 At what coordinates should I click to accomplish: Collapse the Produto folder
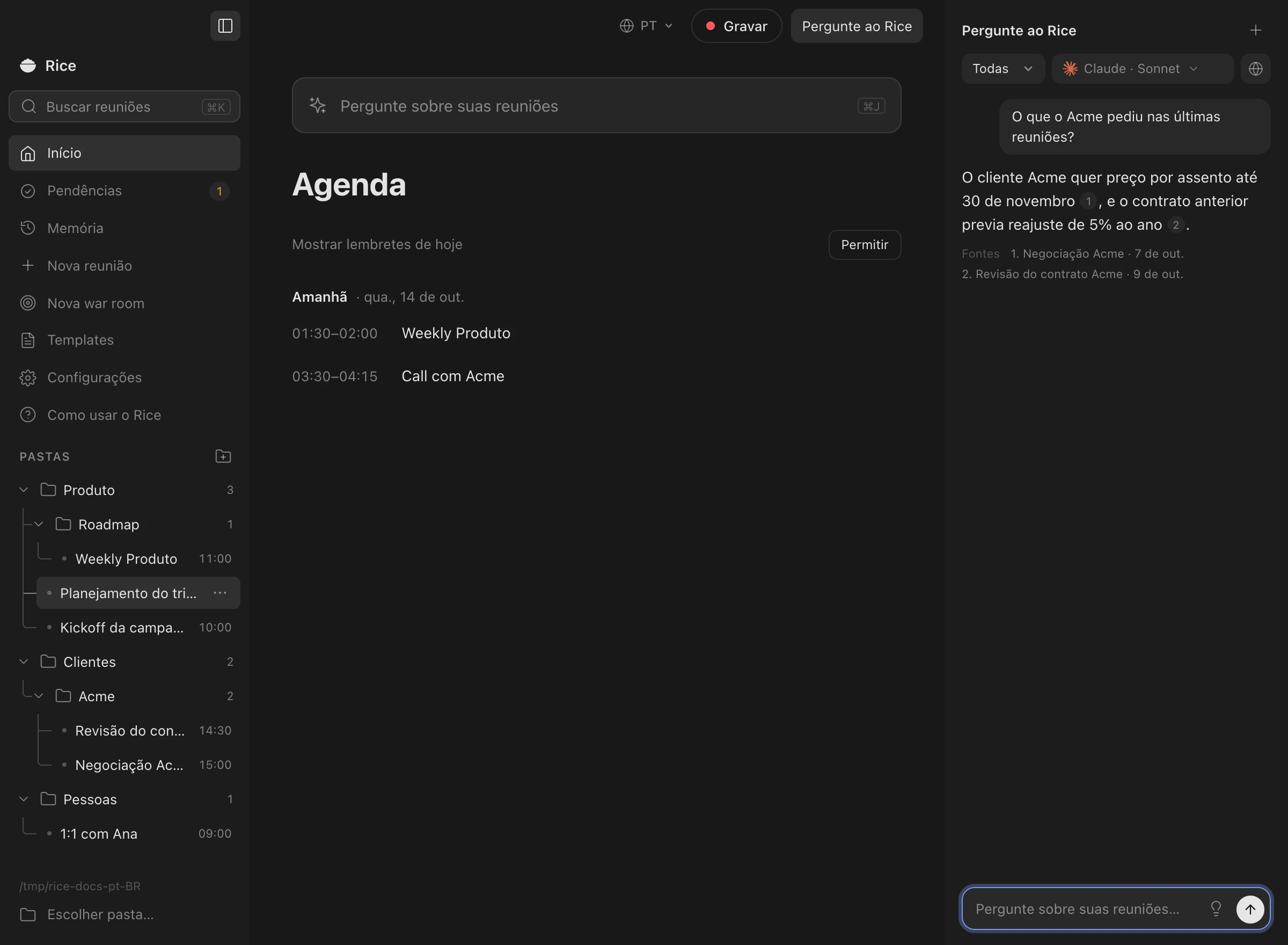[24, 490]
